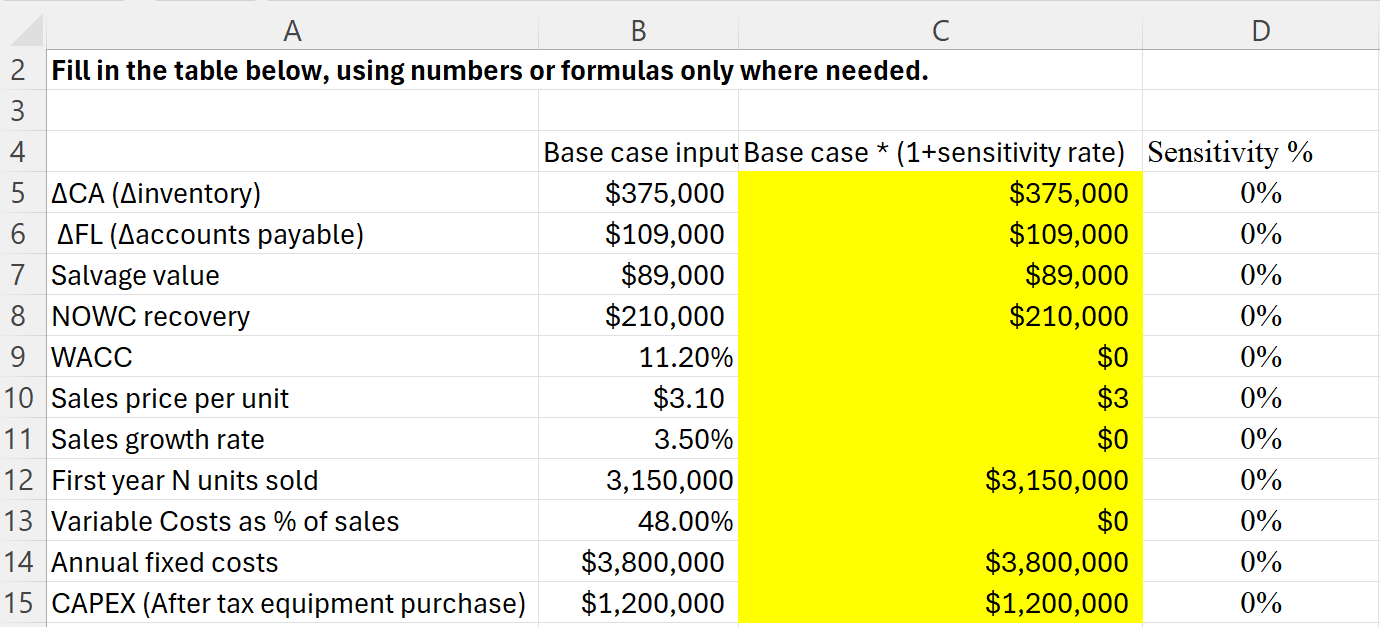
Task: Select the 'NOWC recovery' label cell
Action: [x=292, y=316]
